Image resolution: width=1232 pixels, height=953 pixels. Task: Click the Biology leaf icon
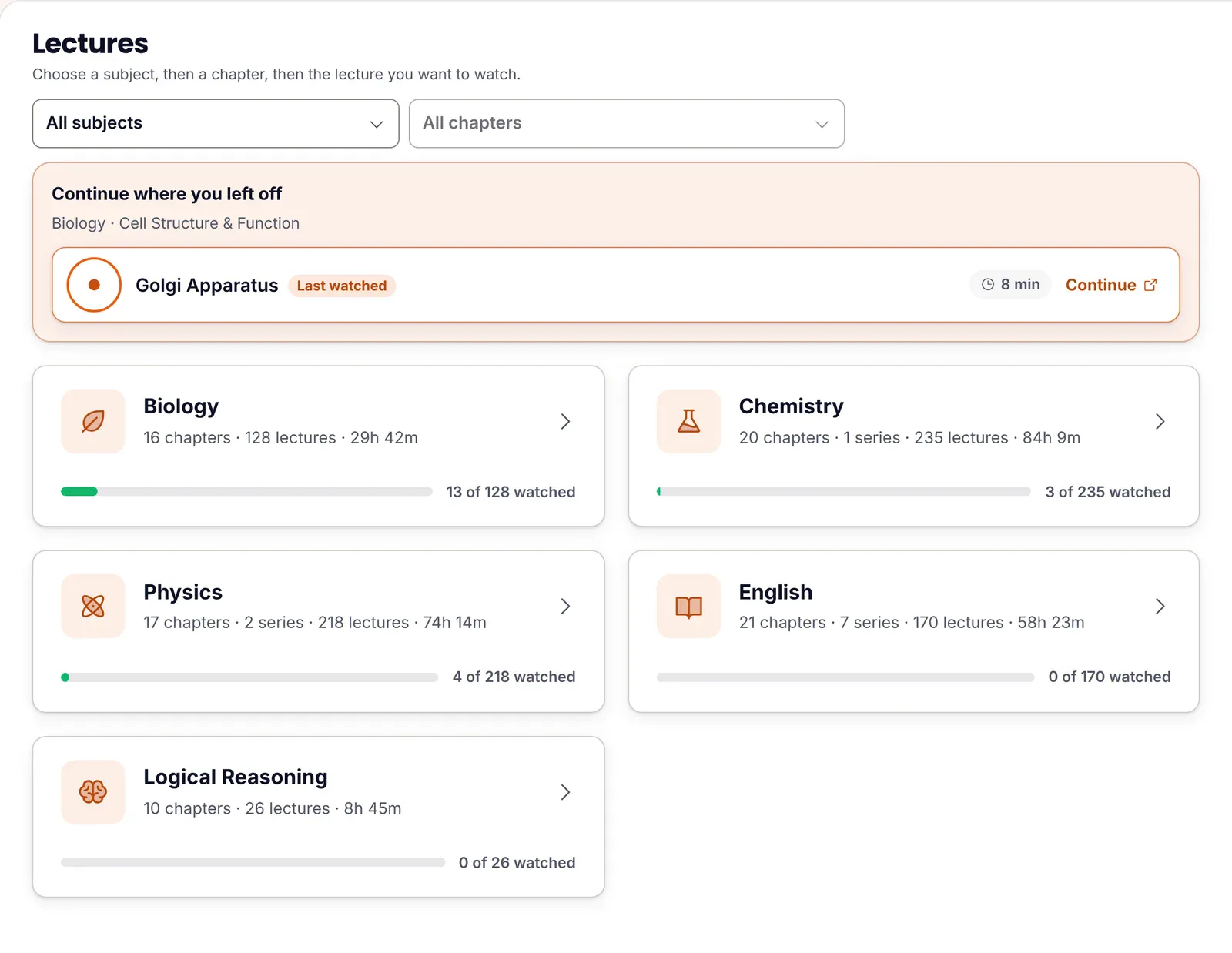pos(93,421)
